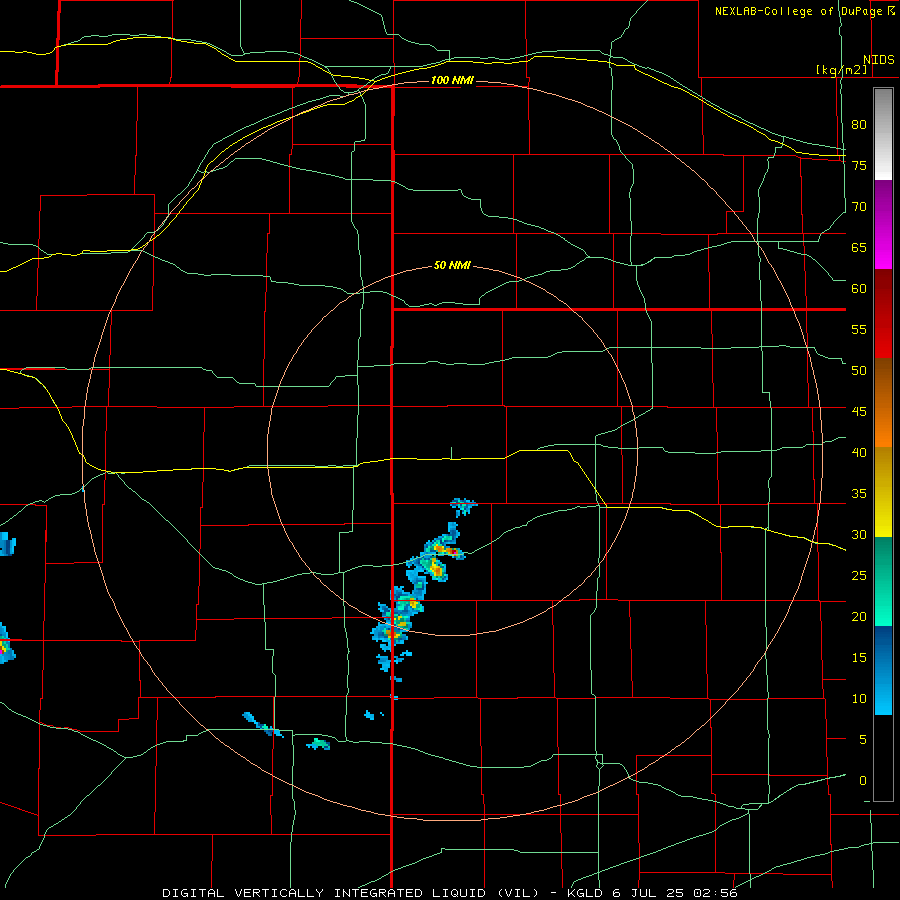
Task: Click the 35 value on the color scale
Action: [x=859, y=494]
